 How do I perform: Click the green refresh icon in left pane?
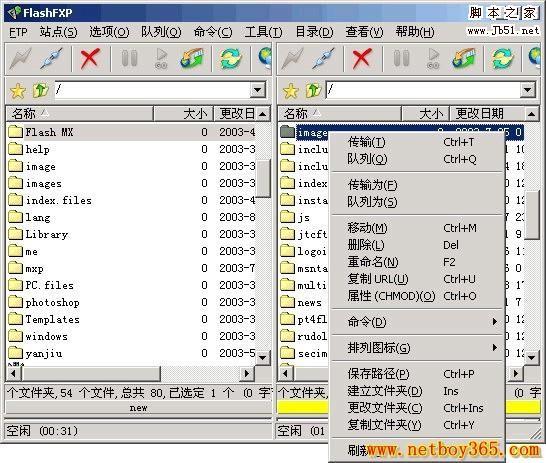pyautogui.click(x=231, y=58)
